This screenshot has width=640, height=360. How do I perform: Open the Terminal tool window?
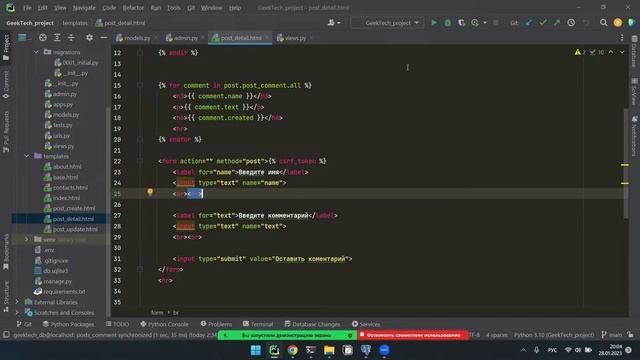coord(258,324)
